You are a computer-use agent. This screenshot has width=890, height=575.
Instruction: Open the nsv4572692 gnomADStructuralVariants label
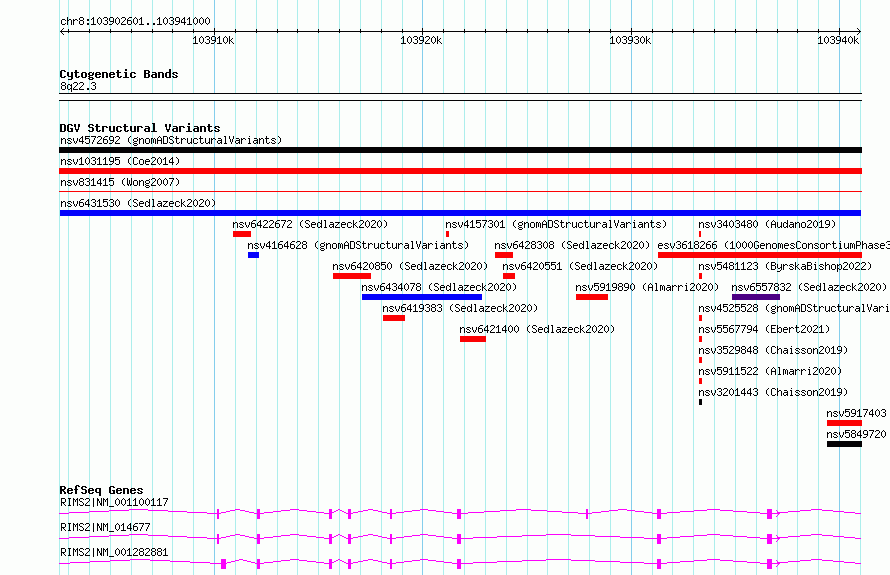(x=171, y=140)
